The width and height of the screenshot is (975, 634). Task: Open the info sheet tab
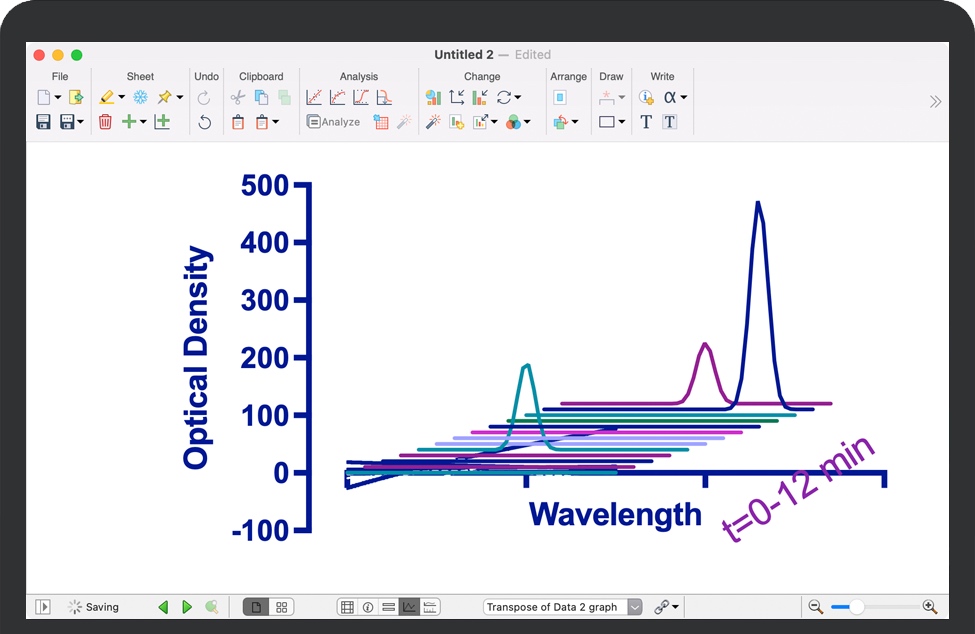pyautogui.click(x=368, y=607)
